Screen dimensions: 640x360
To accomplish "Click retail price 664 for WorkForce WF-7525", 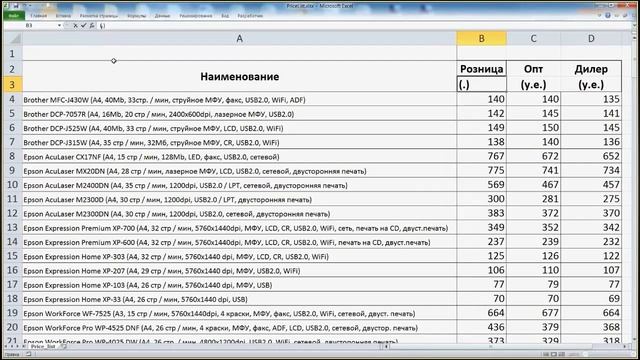I will pyautogui.click(x=482, y=313).
